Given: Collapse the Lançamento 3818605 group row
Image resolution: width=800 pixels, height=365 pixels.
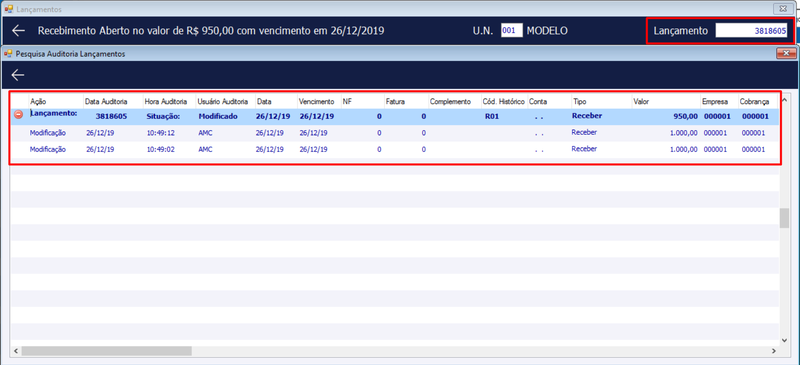Looking at the screenshot, I should (19, 116).
